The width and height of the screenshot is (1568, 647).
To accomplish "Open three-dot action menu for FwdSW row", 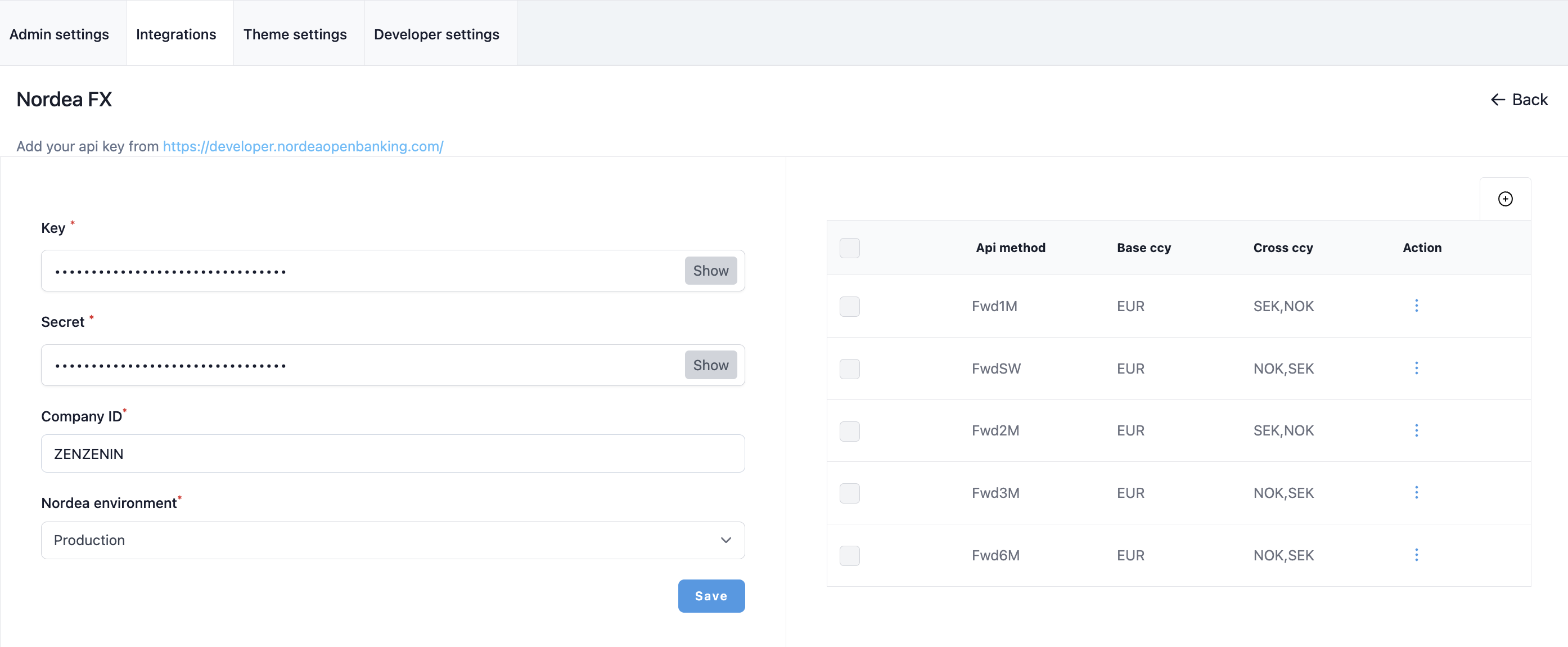I will [x=1416, y=369].
